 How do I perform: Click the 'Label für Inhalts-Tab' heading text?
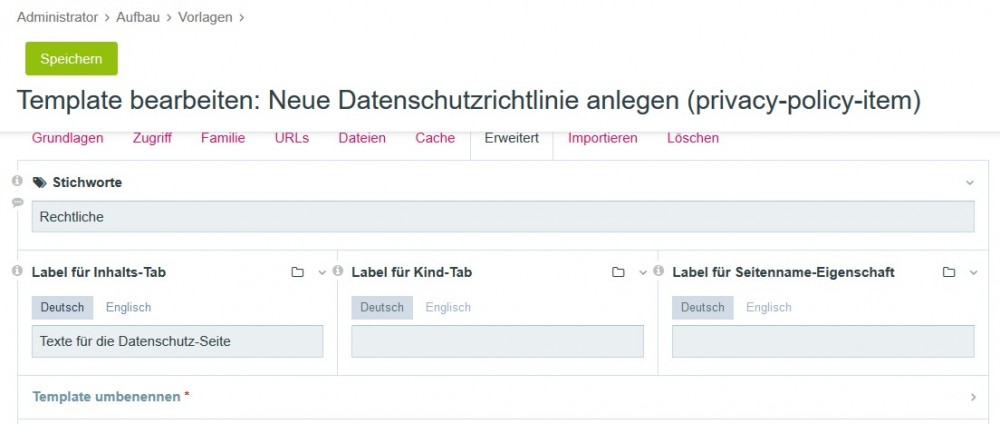point(99,272)
